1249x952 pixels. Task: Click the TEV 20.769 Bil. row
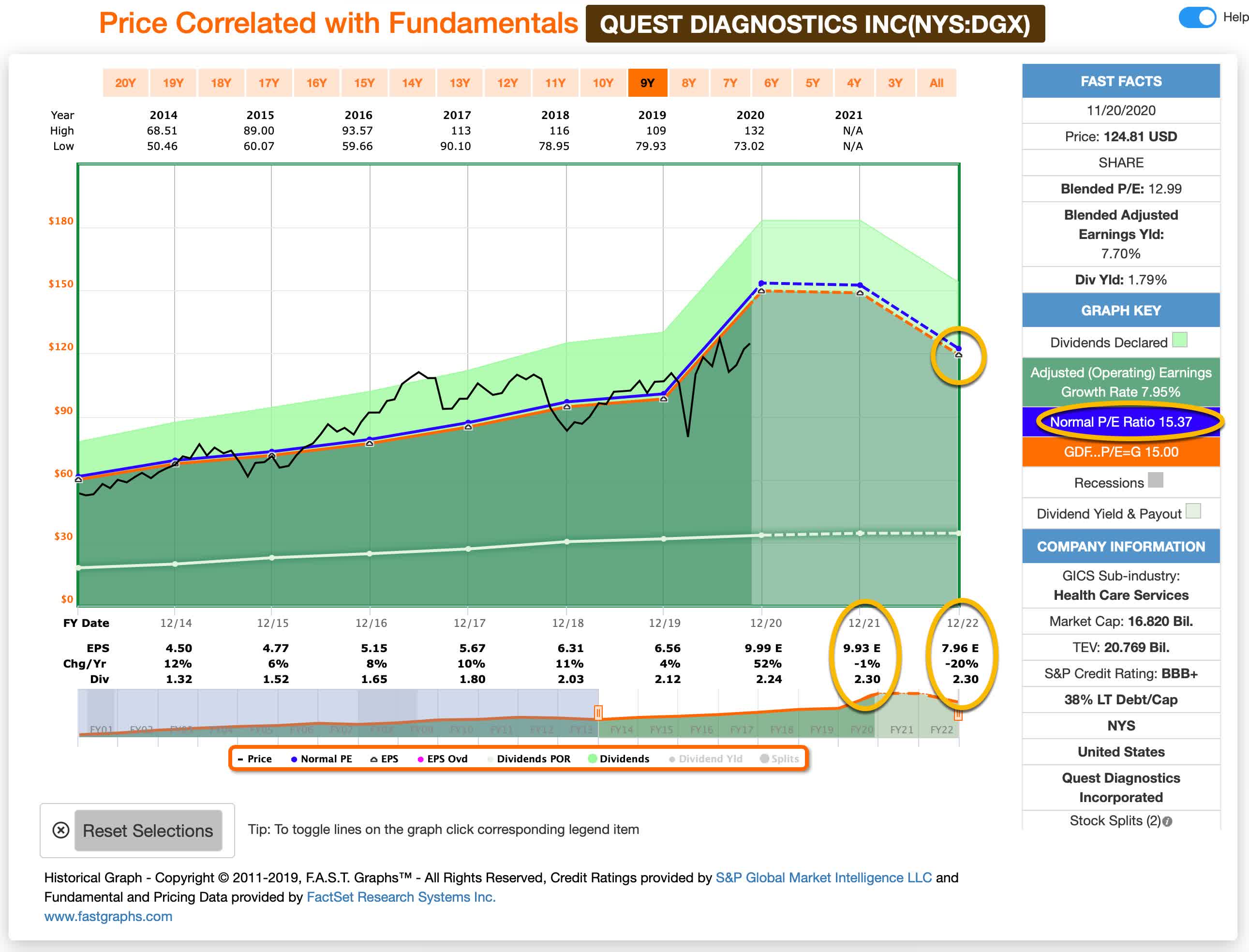click(1121, 648)
